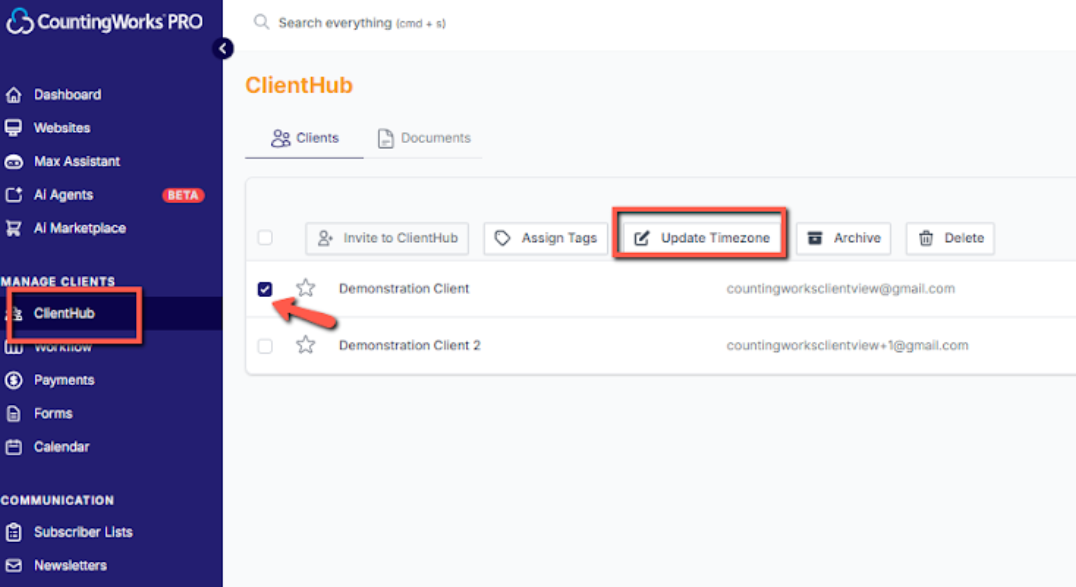This screenshot has height=587, width=1076.
Task: Click the Archive box icon
Action: point(815,238)
